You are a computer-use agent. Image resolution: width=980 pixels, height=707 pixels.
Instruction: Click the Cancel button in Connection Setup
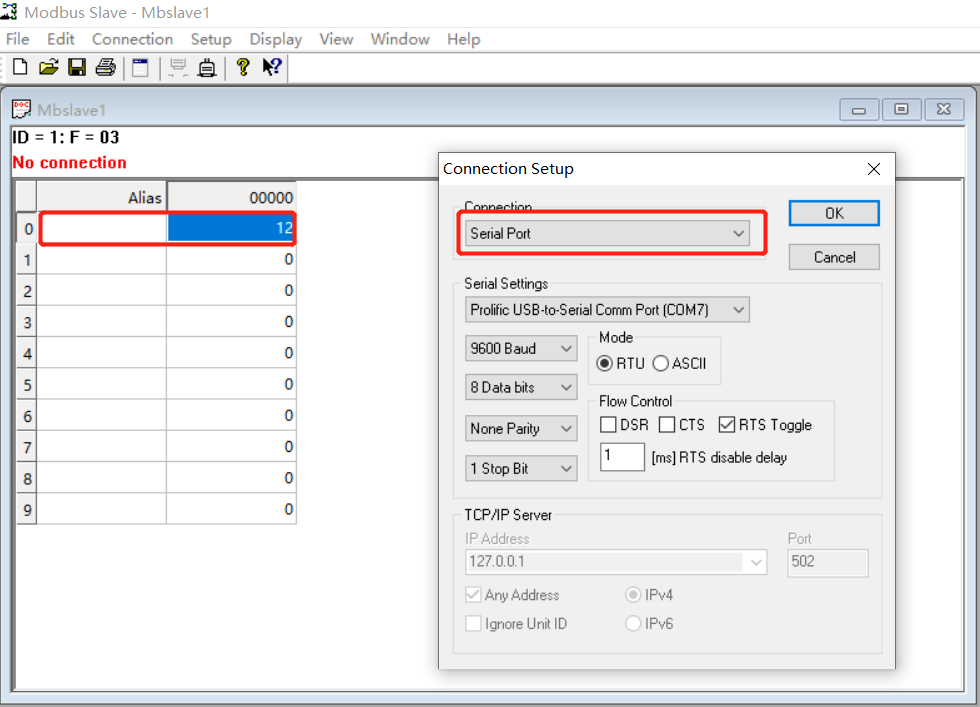tap(833, 257)
